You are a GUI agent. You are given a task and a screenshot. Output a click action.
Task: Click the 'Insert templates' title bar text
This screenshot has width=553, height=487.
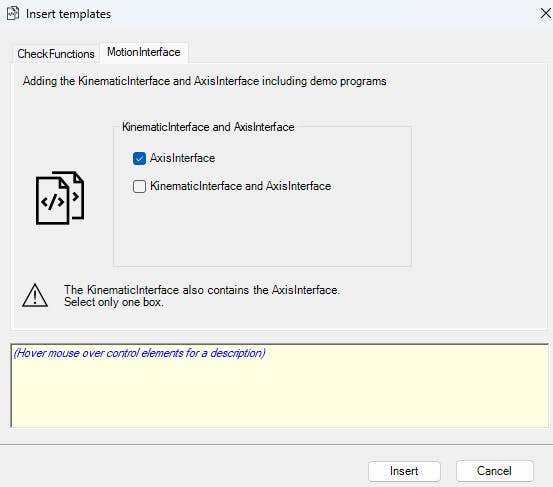click(68, 14)
